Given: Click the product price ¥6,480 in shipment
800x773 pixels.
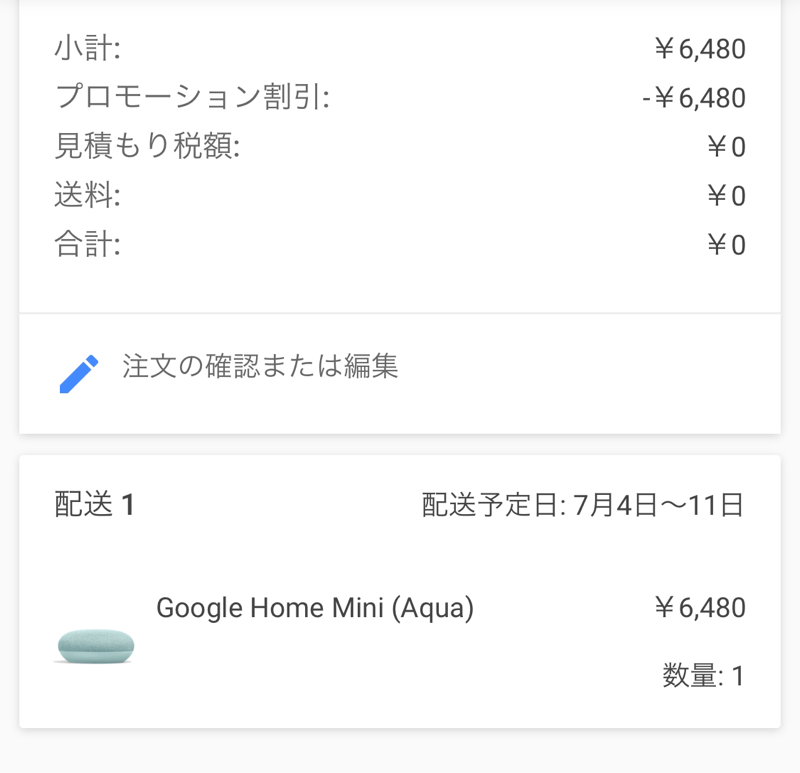Looking at the screenshot, I should pos(700,608).
